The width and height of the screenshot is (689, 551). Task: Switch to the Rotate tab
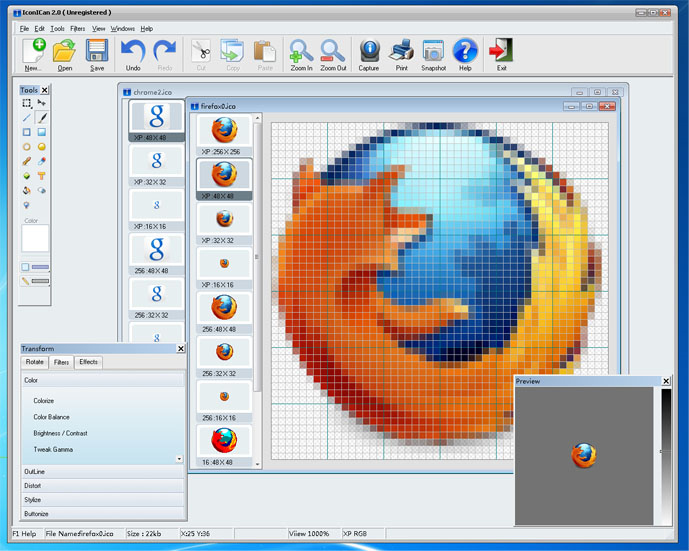coord(35,362)
